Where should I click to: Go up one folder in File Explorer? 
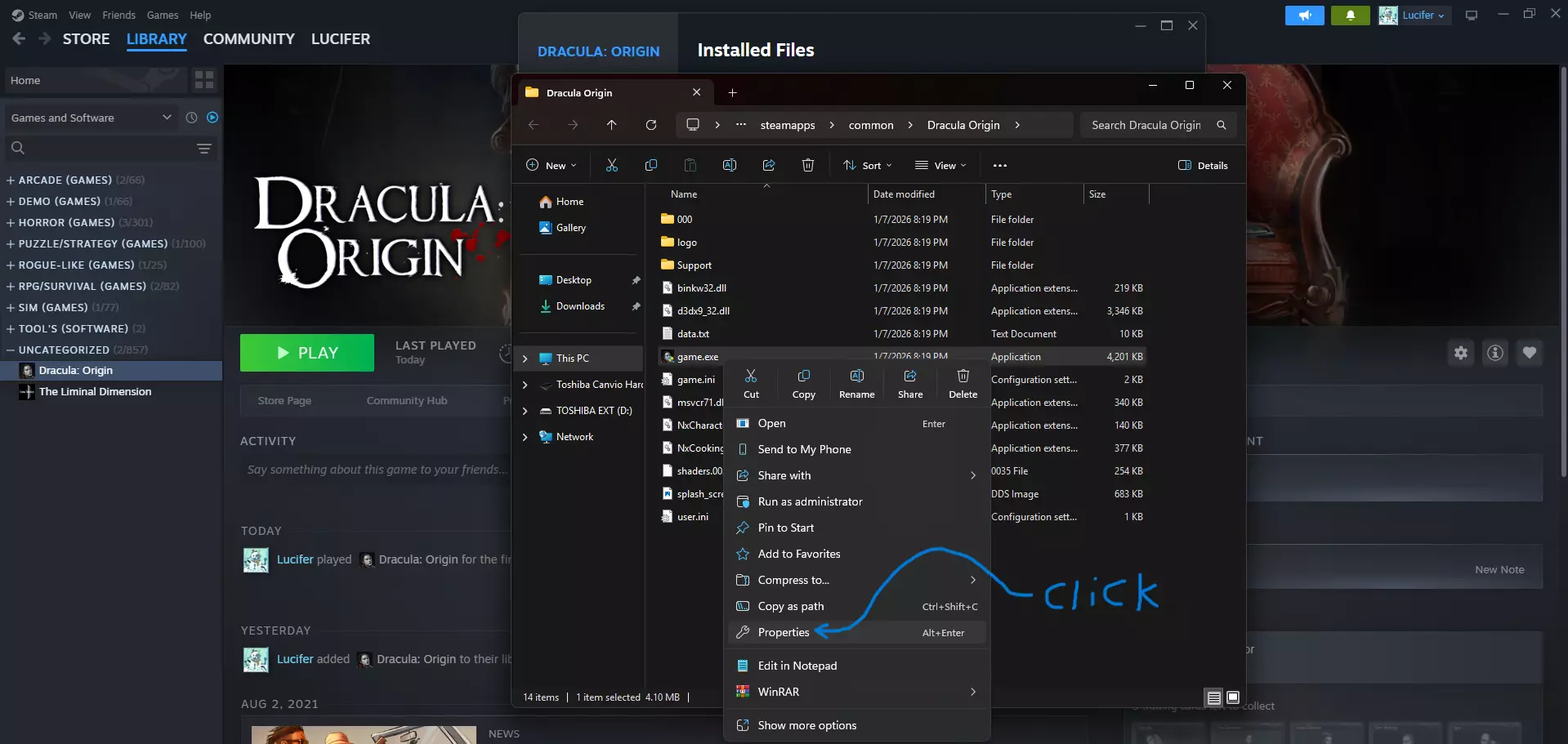click(612, 125)
